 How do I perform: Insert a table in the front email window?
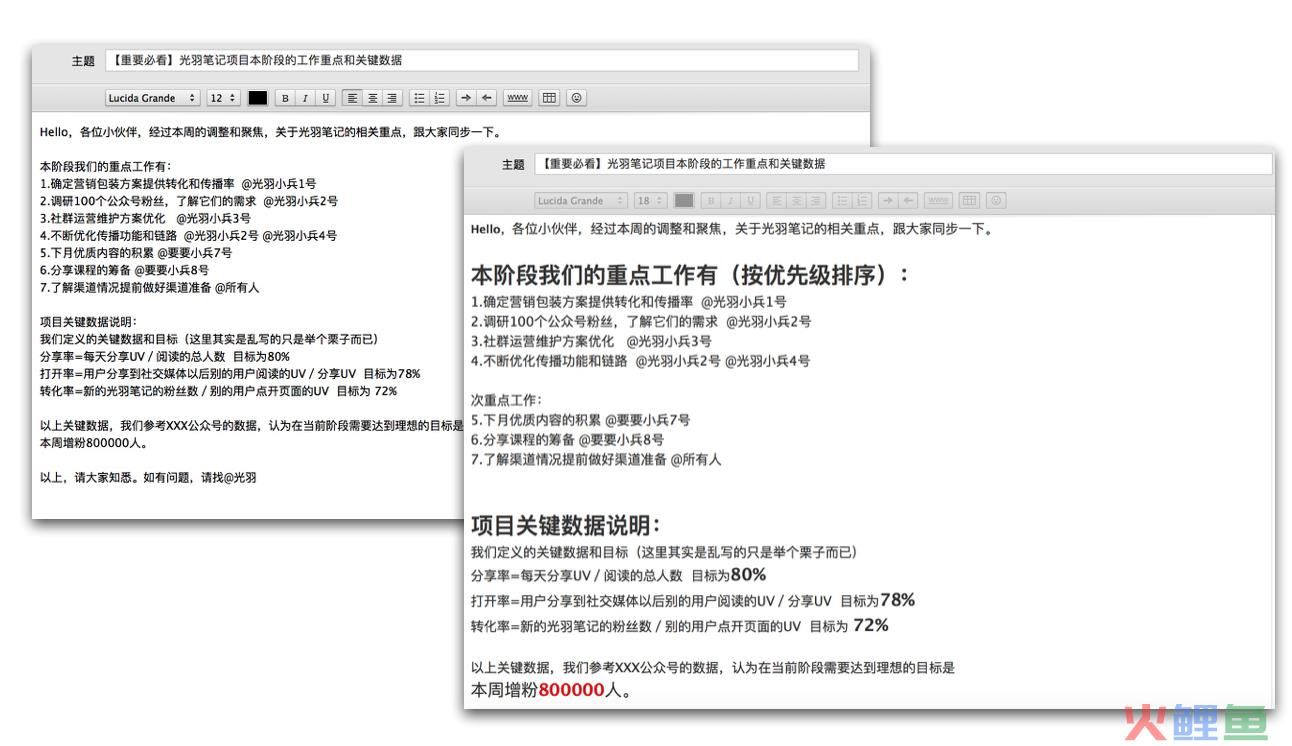pyautogui.click(x=969, y=201)
